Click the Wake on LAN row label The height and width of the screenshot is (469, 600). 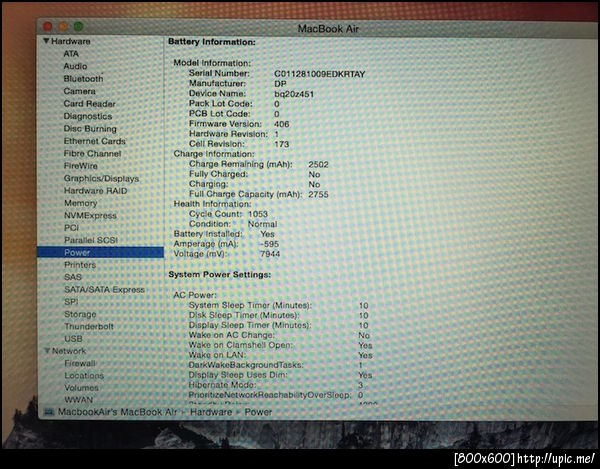click(x=217, y=355)
